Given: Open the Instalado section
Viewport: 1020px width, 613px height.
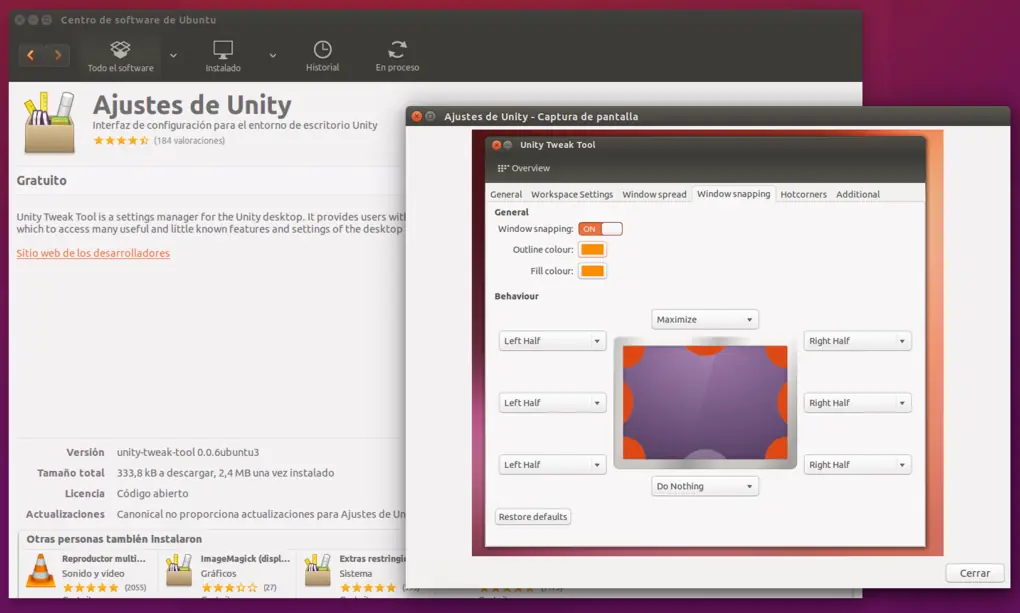Looking at the screenshot, I should pyautogui.click(x=223, y=55).
